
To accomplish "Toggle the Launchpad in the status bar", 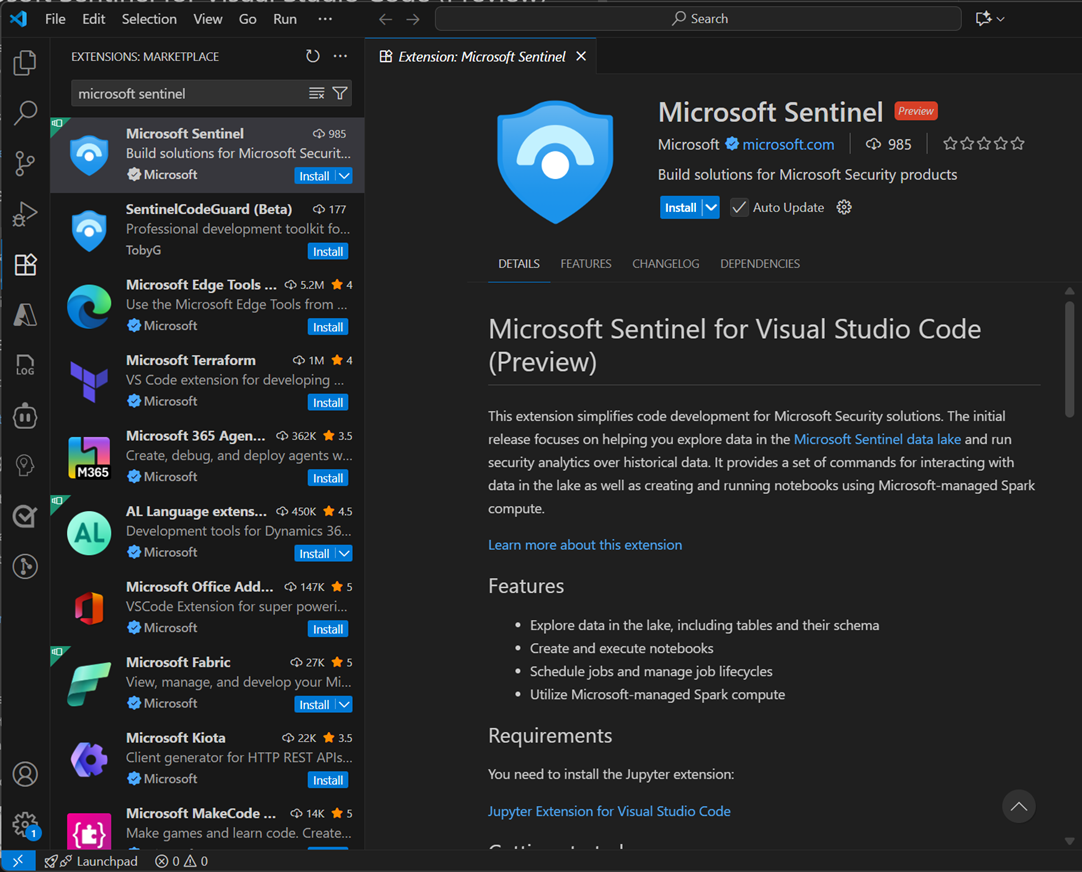I will pyautogui.click(x=91, y=861).
